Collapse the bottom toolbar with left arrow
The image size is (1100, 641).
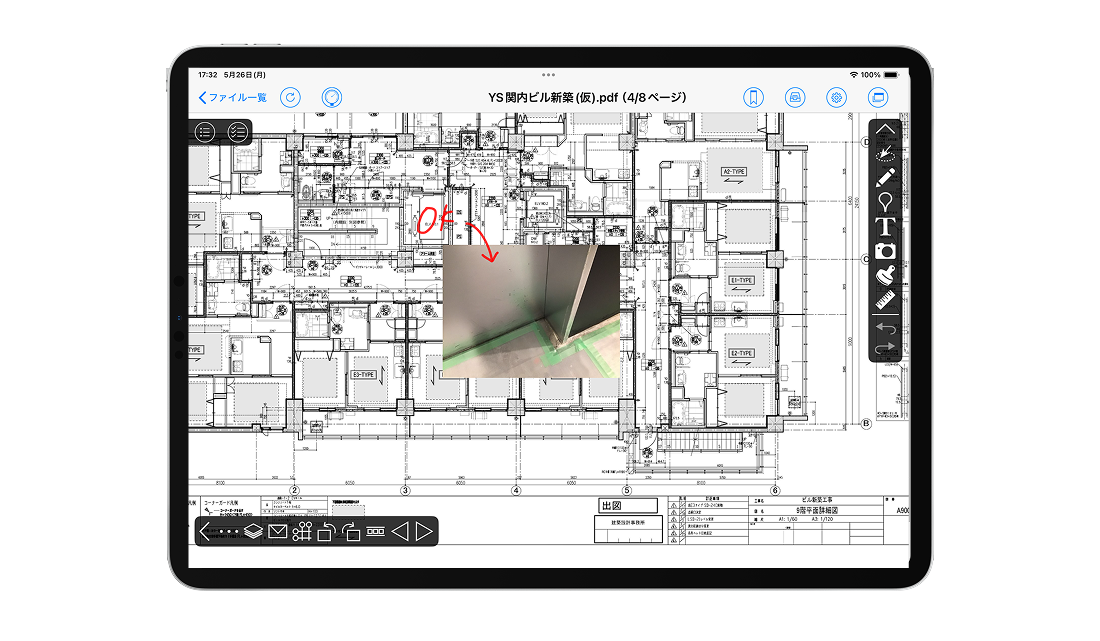205,532
